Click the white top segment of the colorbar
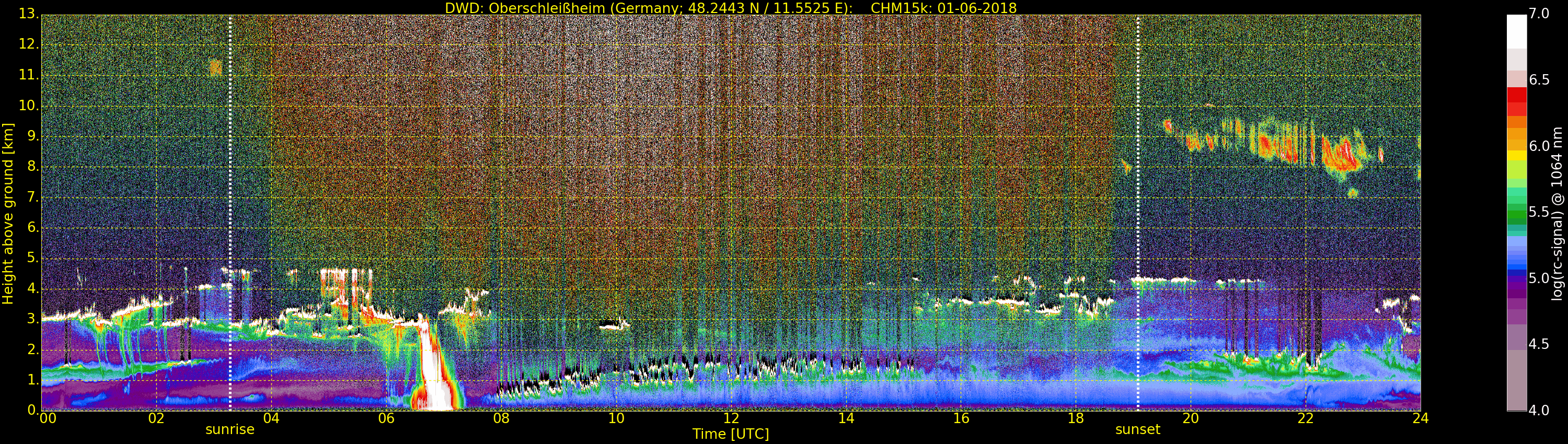The image size is (1568, 444). coord(1516,31)
